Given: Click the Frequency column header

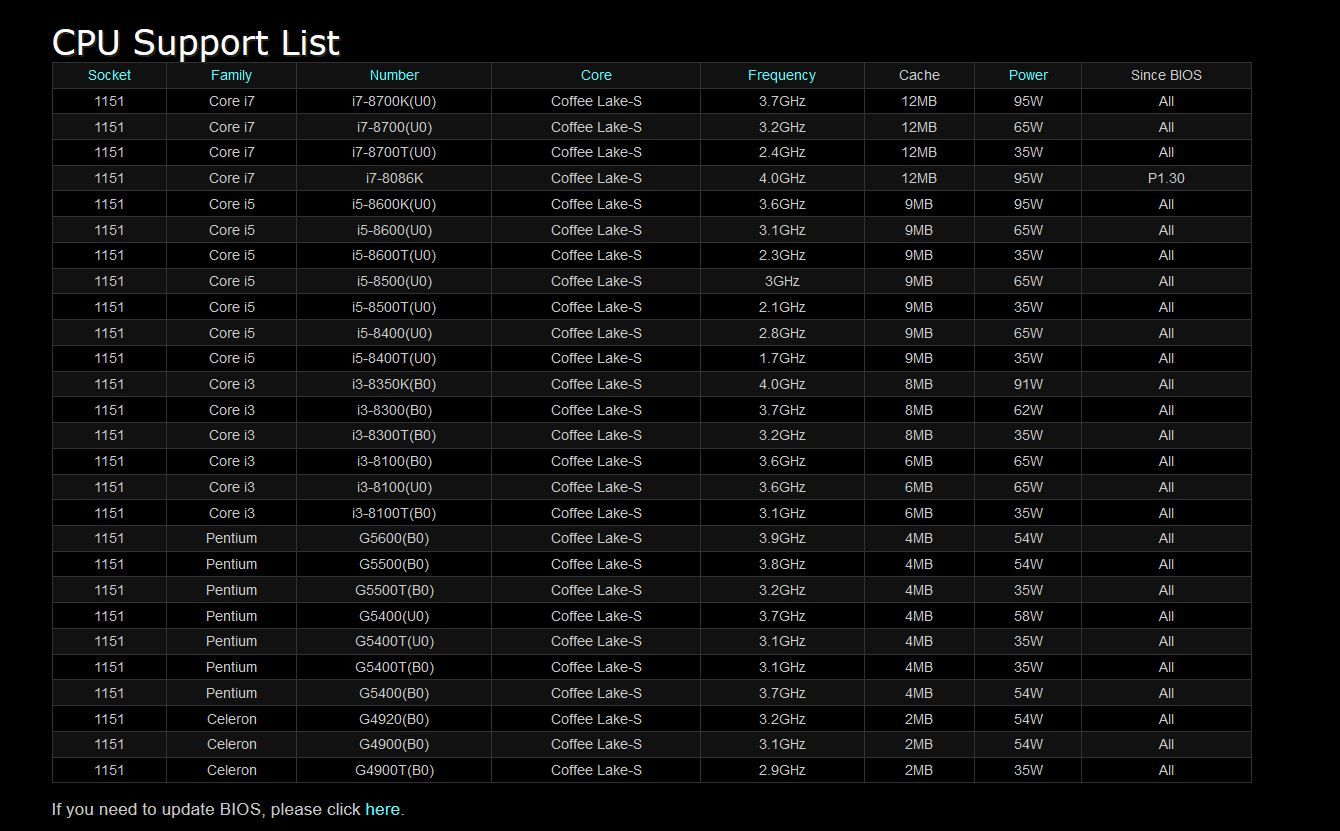Looking at the screenshot, I should (x=782, y=75).
